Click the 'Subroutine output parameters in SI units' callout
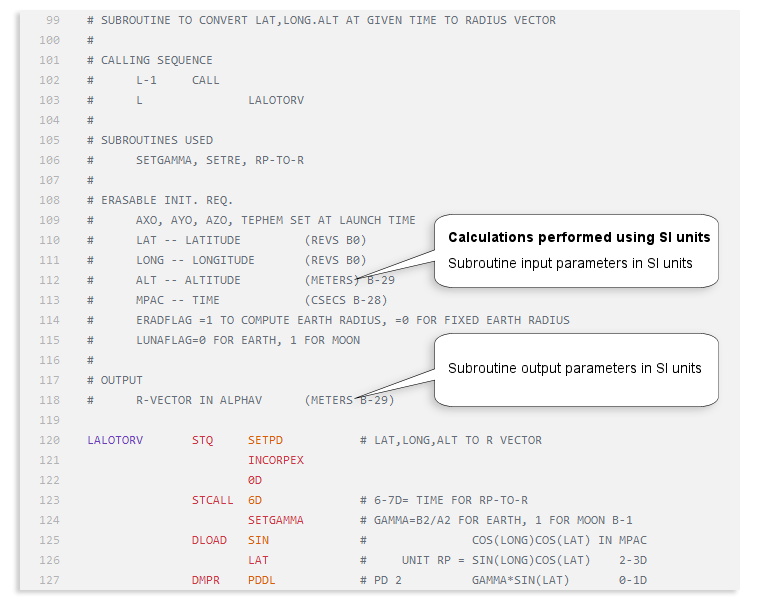The height and width of the screenshot is (600, 760). (x=575, y=369)
